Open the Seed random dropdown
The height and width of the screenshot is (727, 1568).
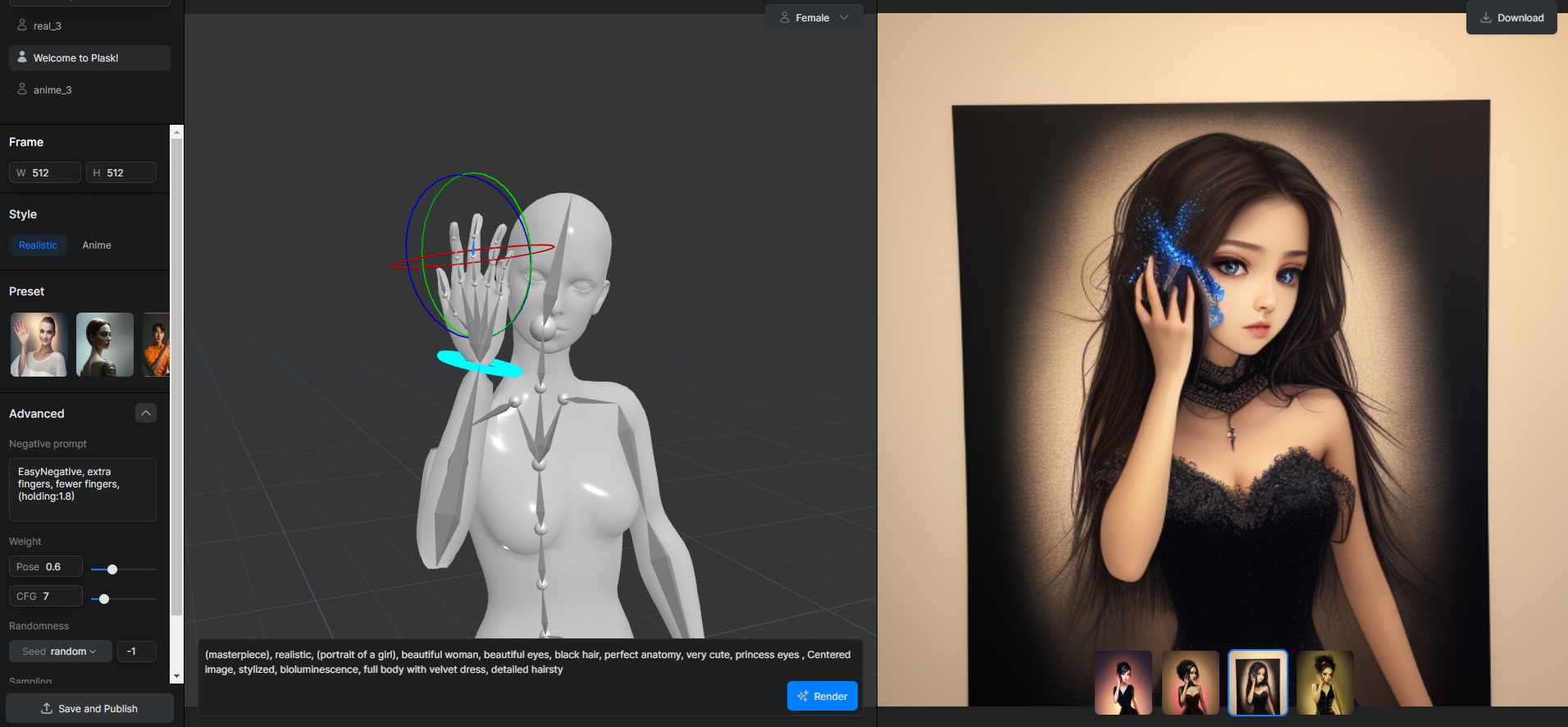60,652
